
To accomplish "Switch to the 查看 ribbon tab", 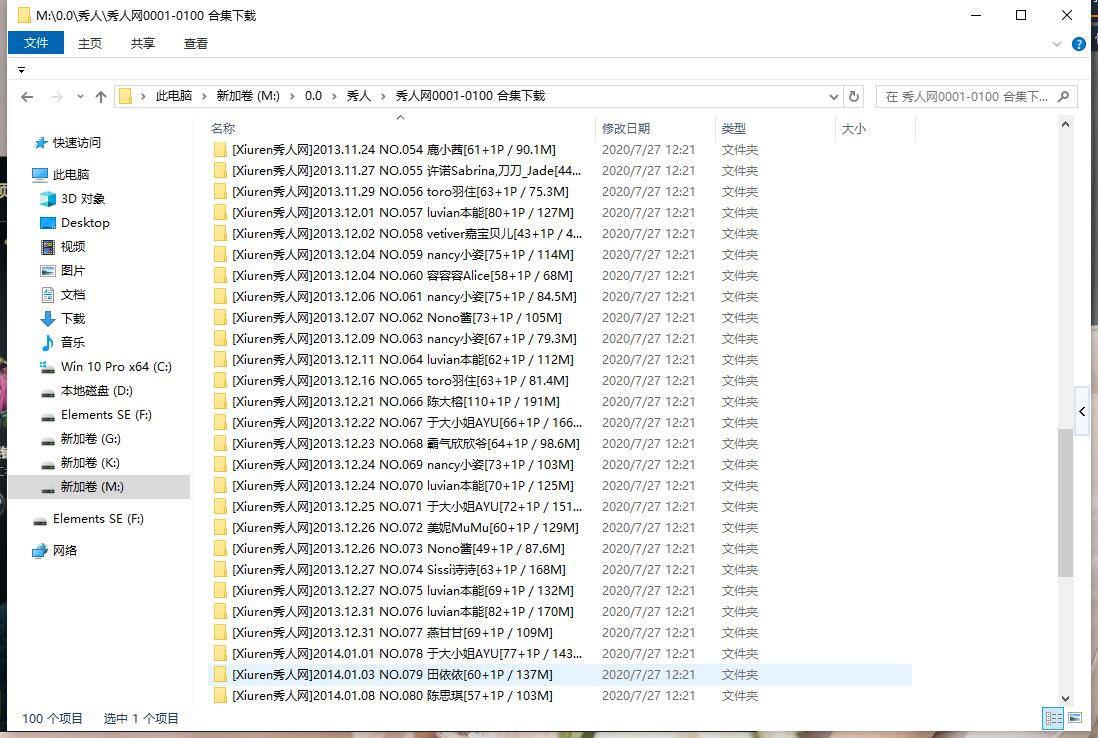I will point(196,43).
